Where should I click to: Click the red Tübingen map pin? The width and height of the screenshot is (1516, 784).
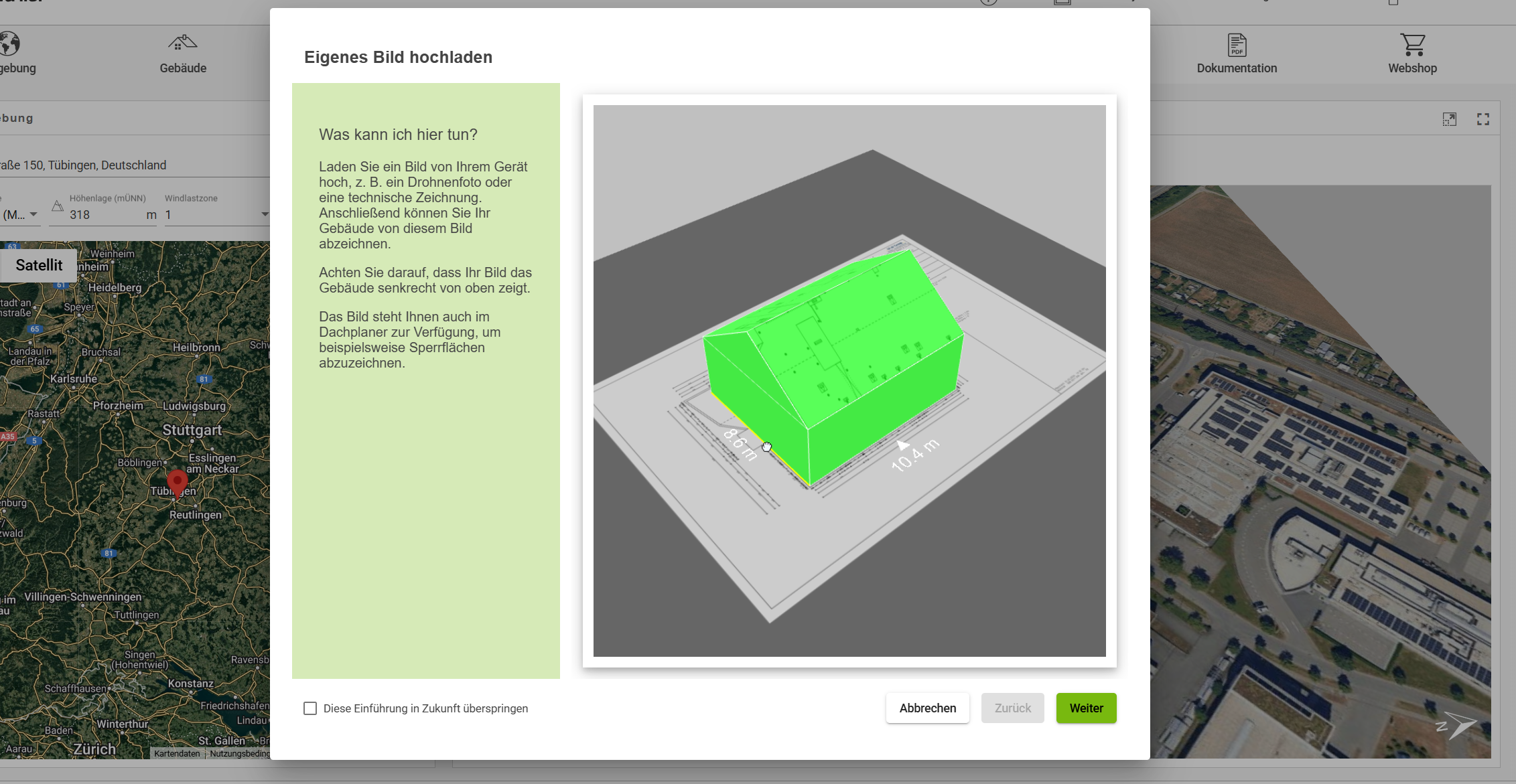177,481
